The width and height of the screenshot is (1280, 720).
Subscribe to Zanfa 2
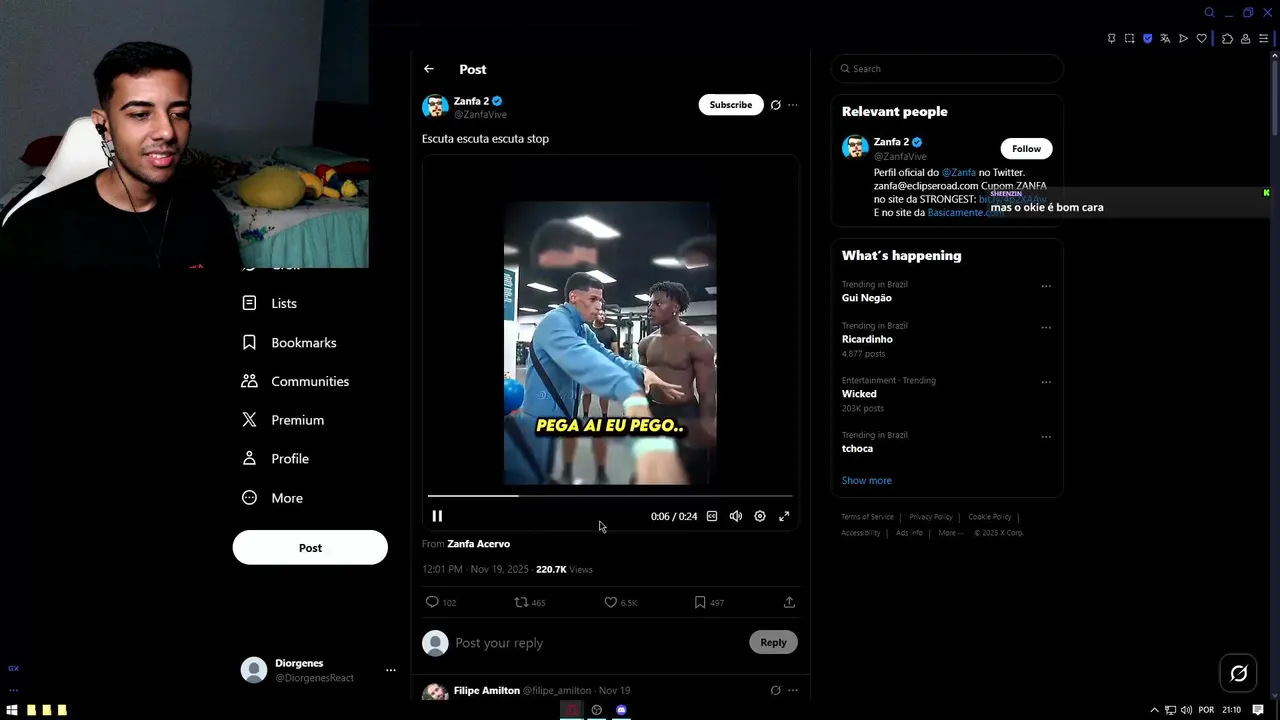[731, 105]
